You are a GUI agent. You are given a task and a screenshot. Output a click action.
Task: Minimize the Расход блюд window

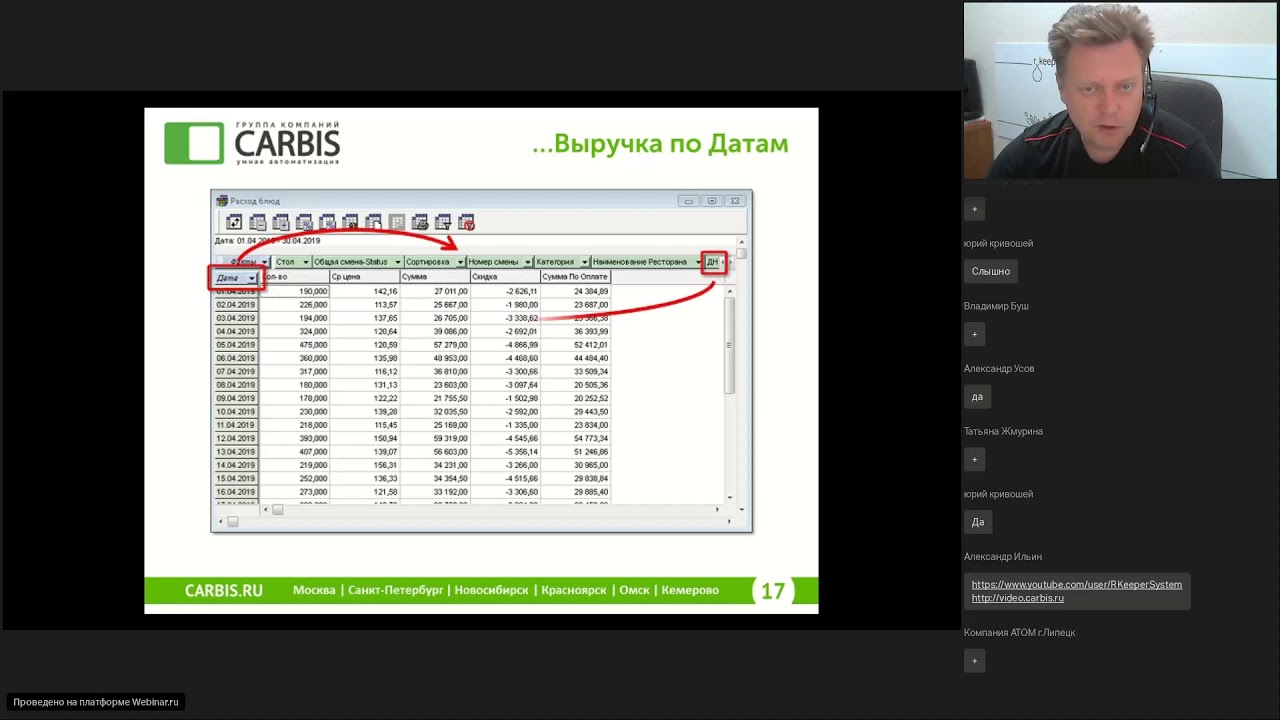[688, 201]
